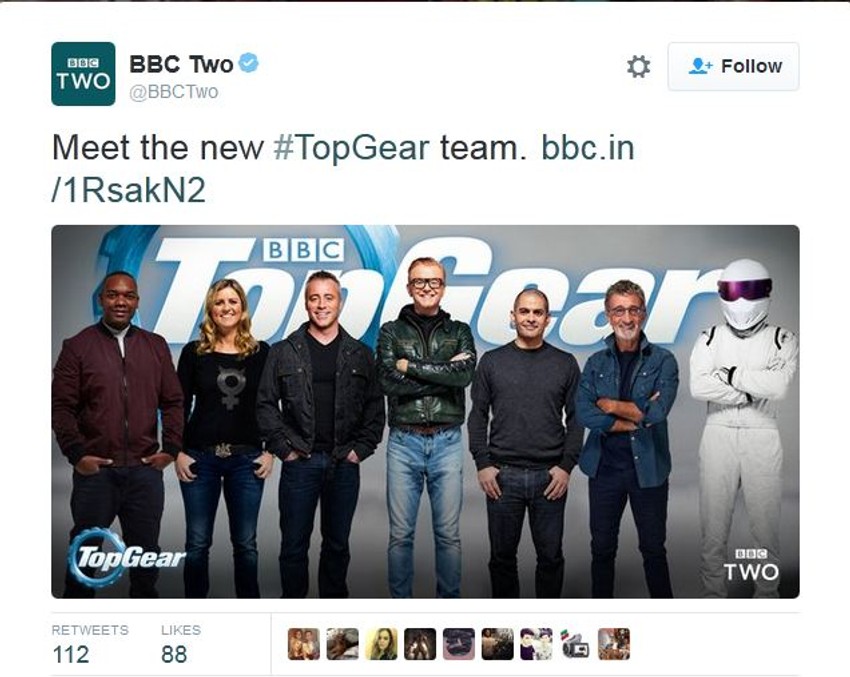Screen dimensions: 850x677
Task: Click the BBC Two profile avatar
Action: pos(83,74)
